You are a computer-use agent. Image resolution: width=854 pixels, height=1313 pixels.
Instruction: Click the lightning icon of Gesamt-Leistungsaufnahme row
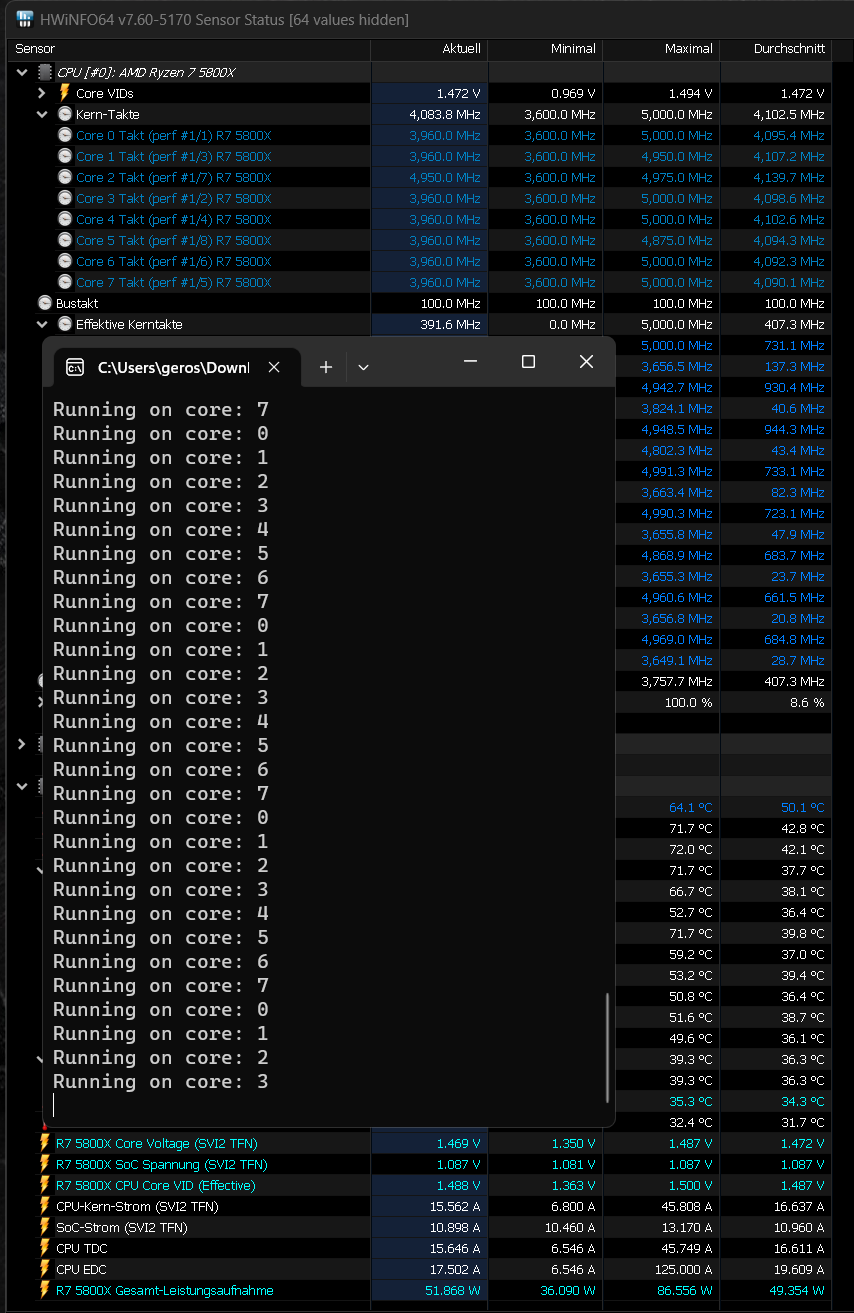tap(45, 1290)
